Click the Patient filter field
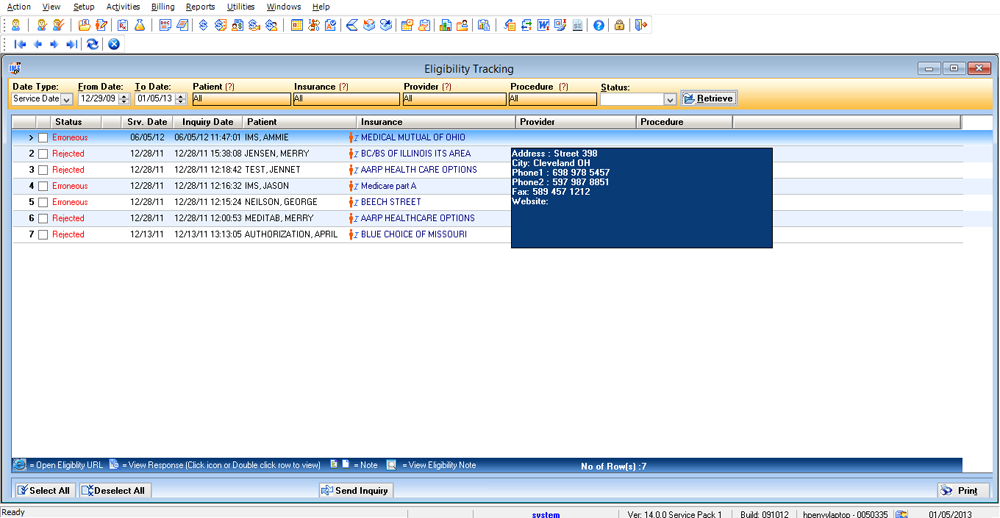This screenshot has height=518, width=1000. (x=240, y=99)
